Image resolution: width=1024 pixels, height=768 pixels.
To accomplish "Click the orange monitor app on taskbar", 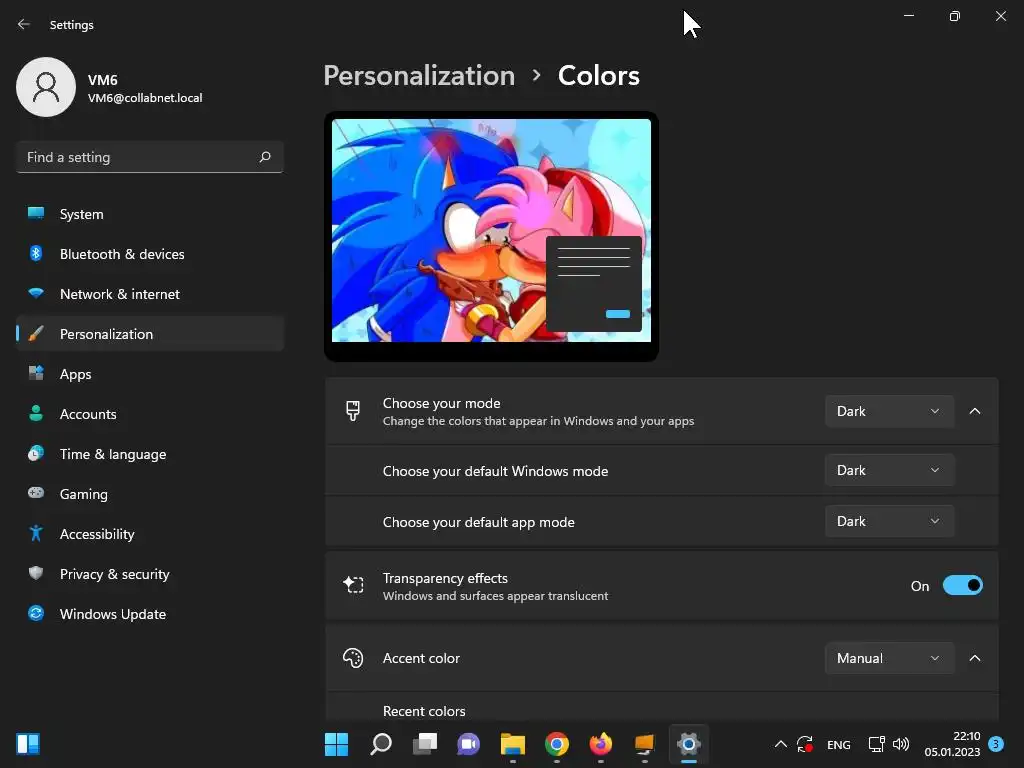I will coord(645,744).
